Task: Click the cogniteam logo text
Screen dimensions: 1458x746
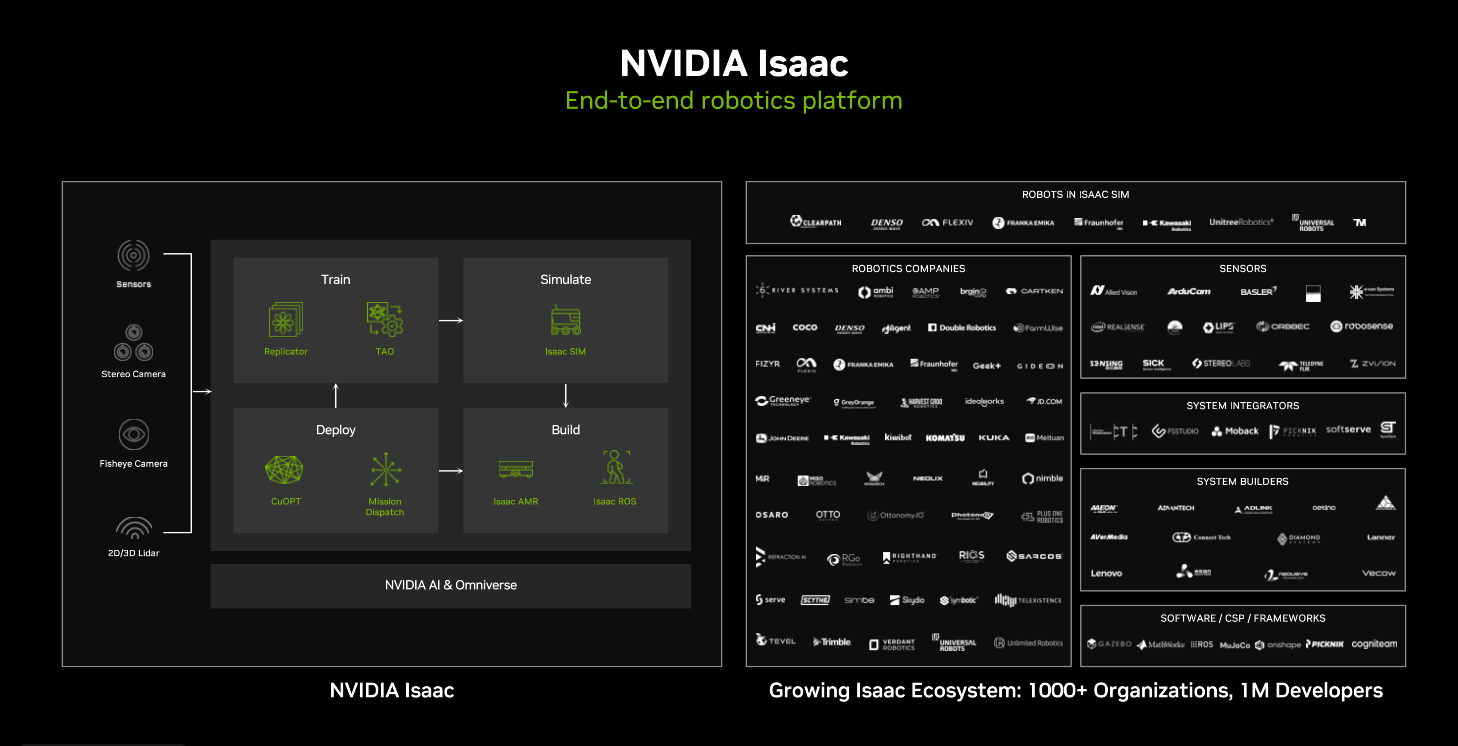Action: tap(1374, 644)
